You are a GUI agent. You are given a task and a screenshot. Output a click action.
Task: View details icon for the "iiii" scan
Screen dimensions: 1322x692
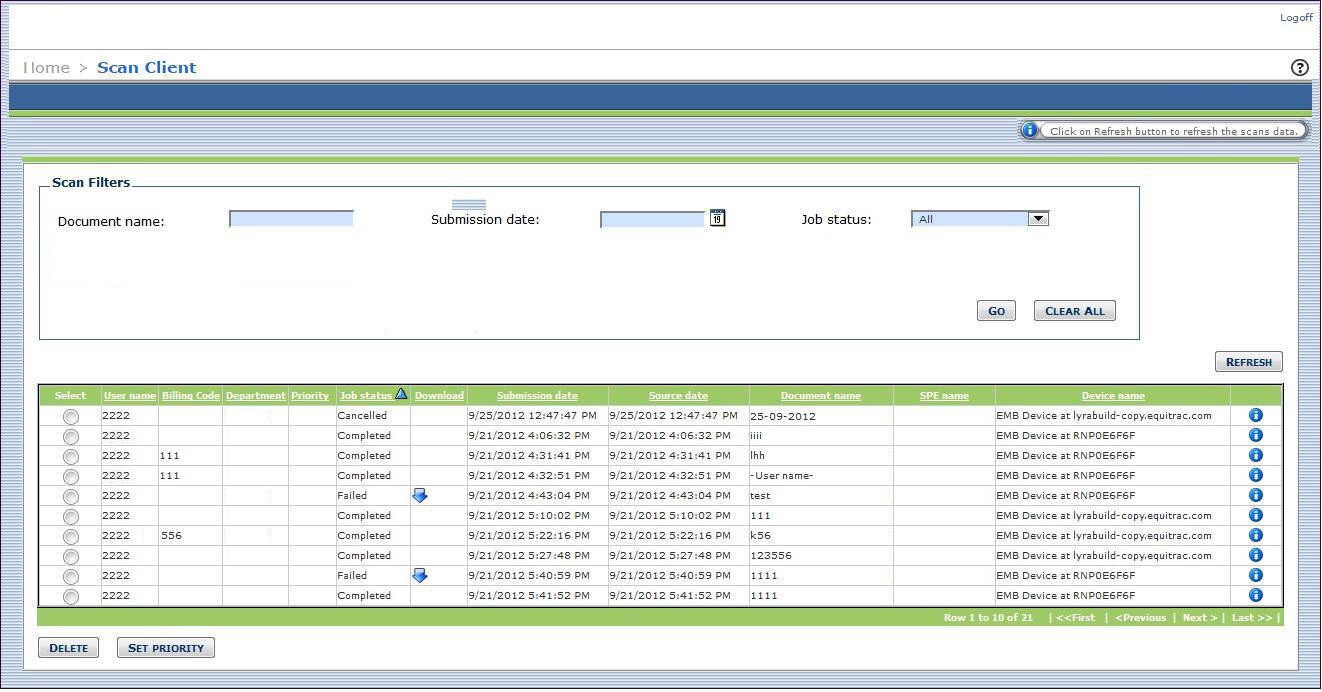coord(1255,434)
